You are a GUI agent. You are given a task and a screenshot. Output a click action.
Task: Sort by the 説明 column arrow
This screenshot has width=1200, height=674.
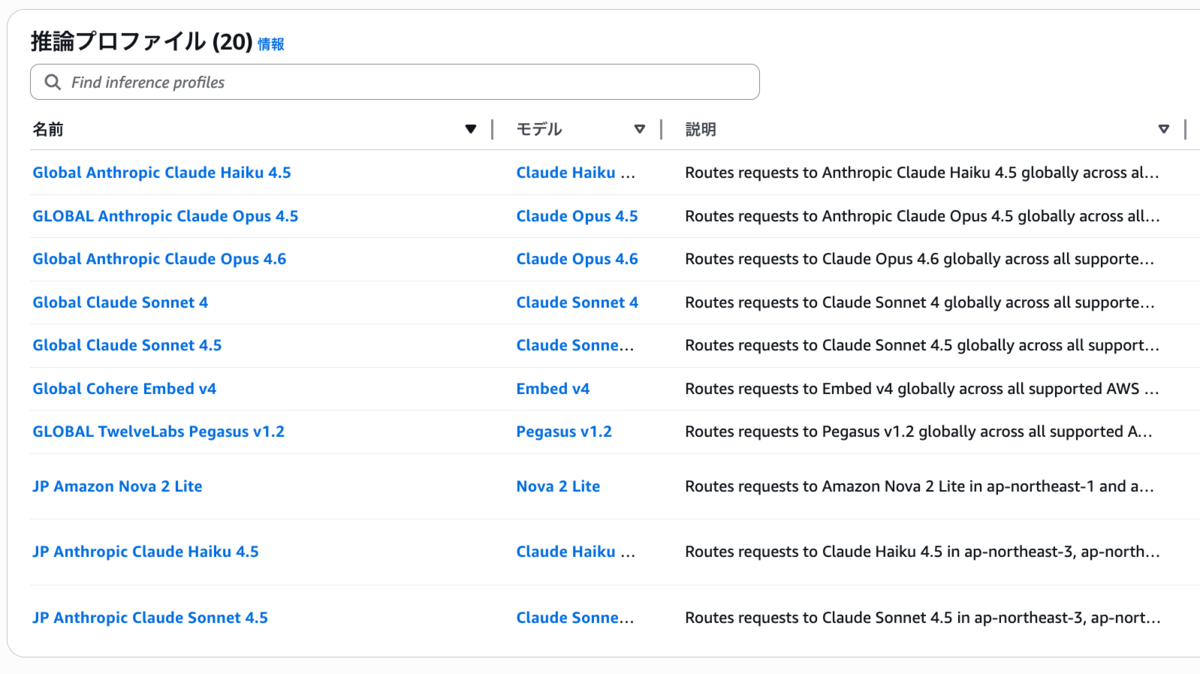1164,129
